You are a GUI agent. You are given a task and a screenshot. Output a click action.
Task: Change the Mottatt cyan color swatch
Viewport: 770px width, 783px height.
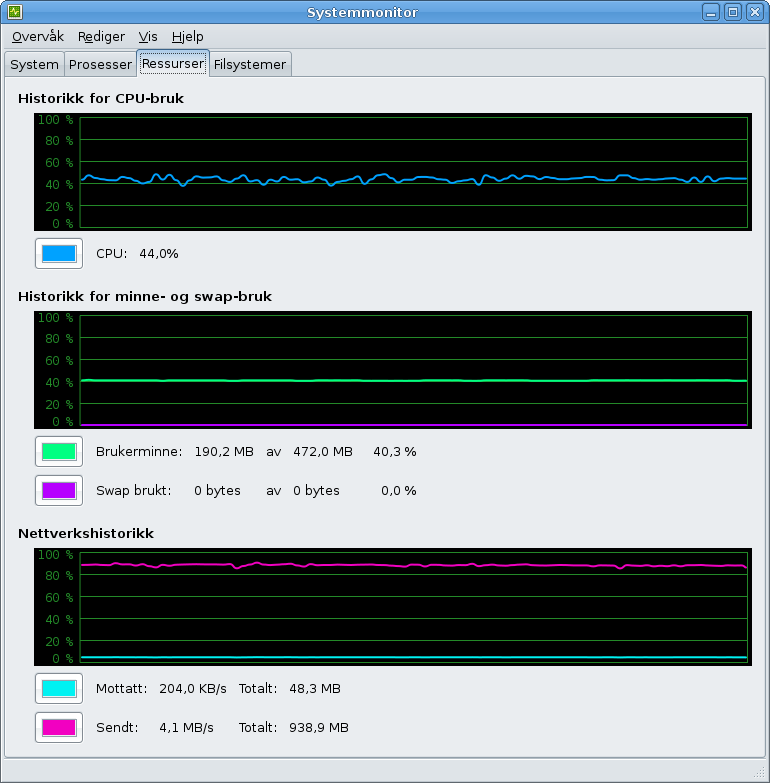[59, 689]
